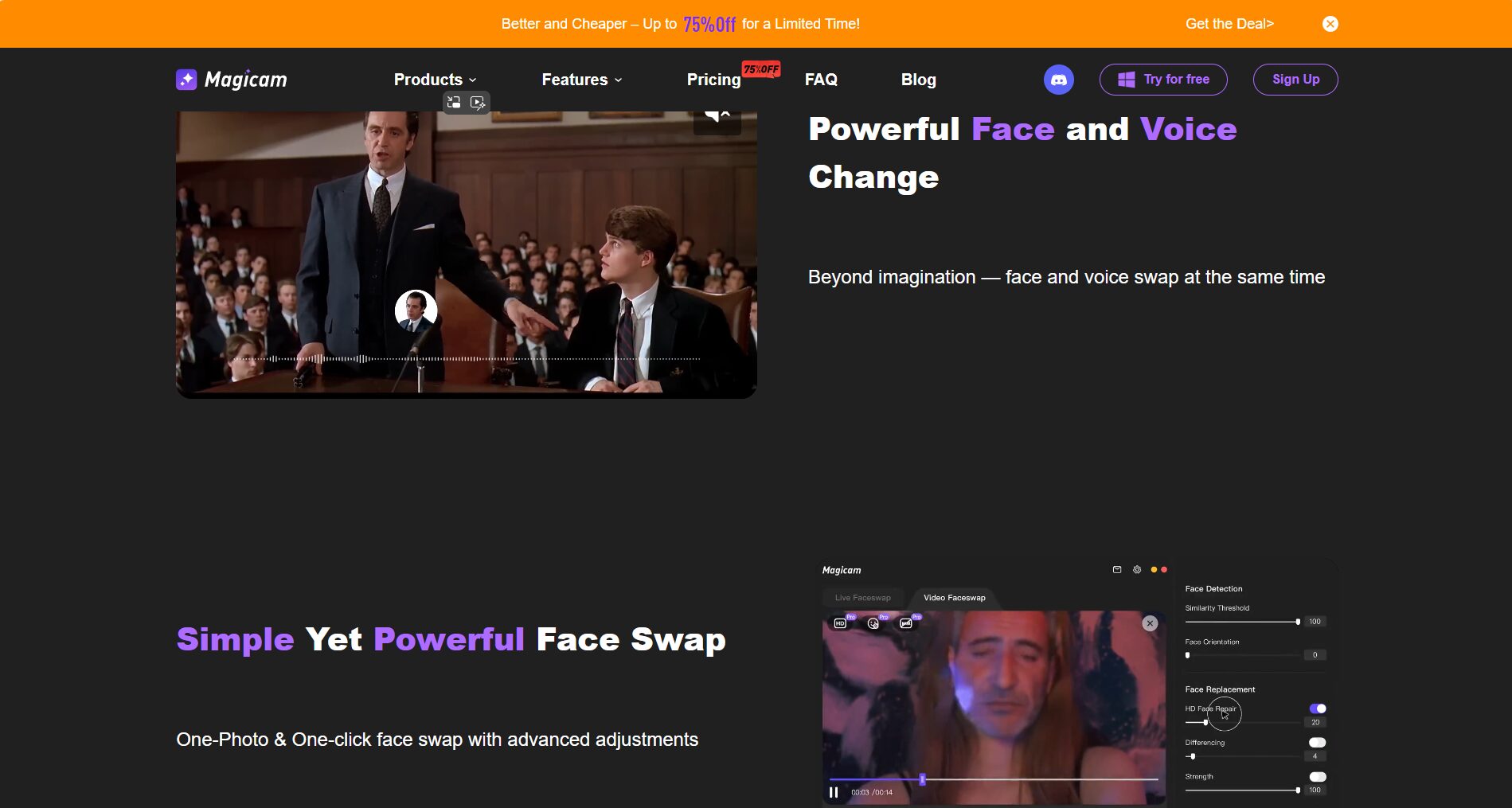Click the yellow minimize dot in preview
The height and width of the screenshot is (808, 1512).
[x=1154, y=569]
